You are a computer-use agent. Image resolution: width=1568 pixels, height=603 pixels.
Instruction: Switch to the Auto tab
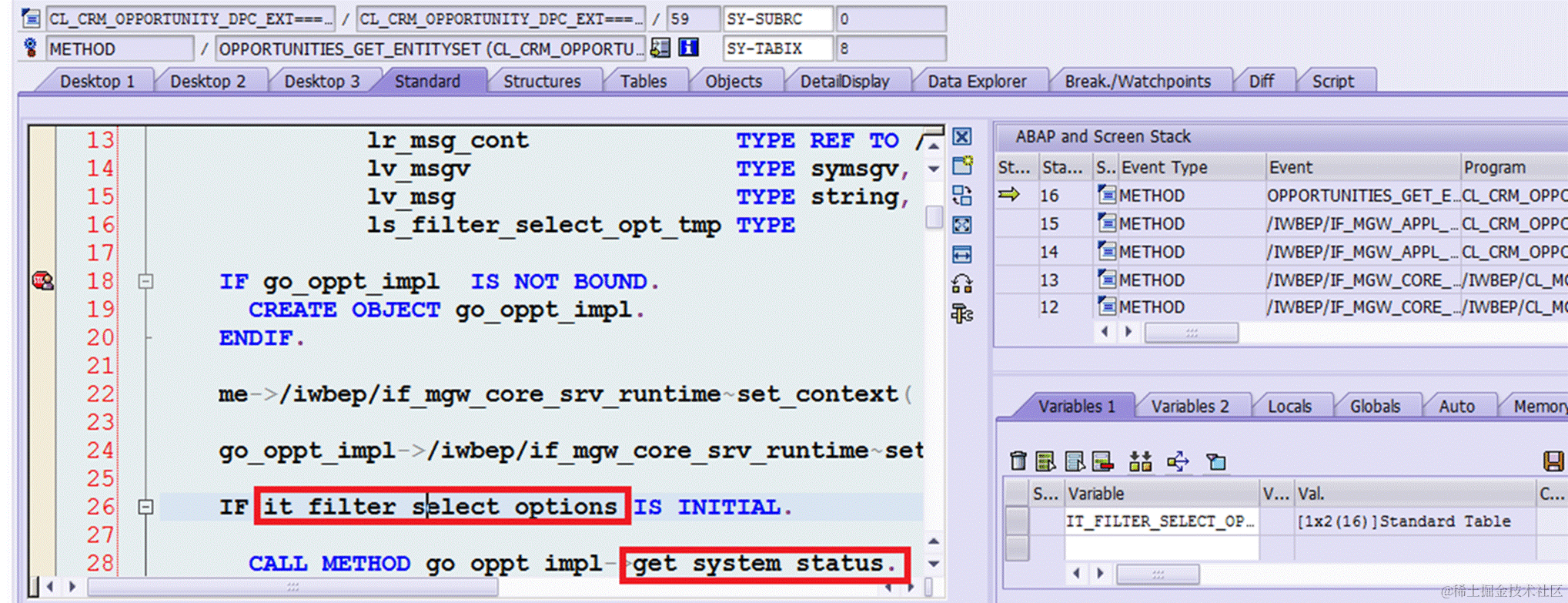(x=1456, y=406)
